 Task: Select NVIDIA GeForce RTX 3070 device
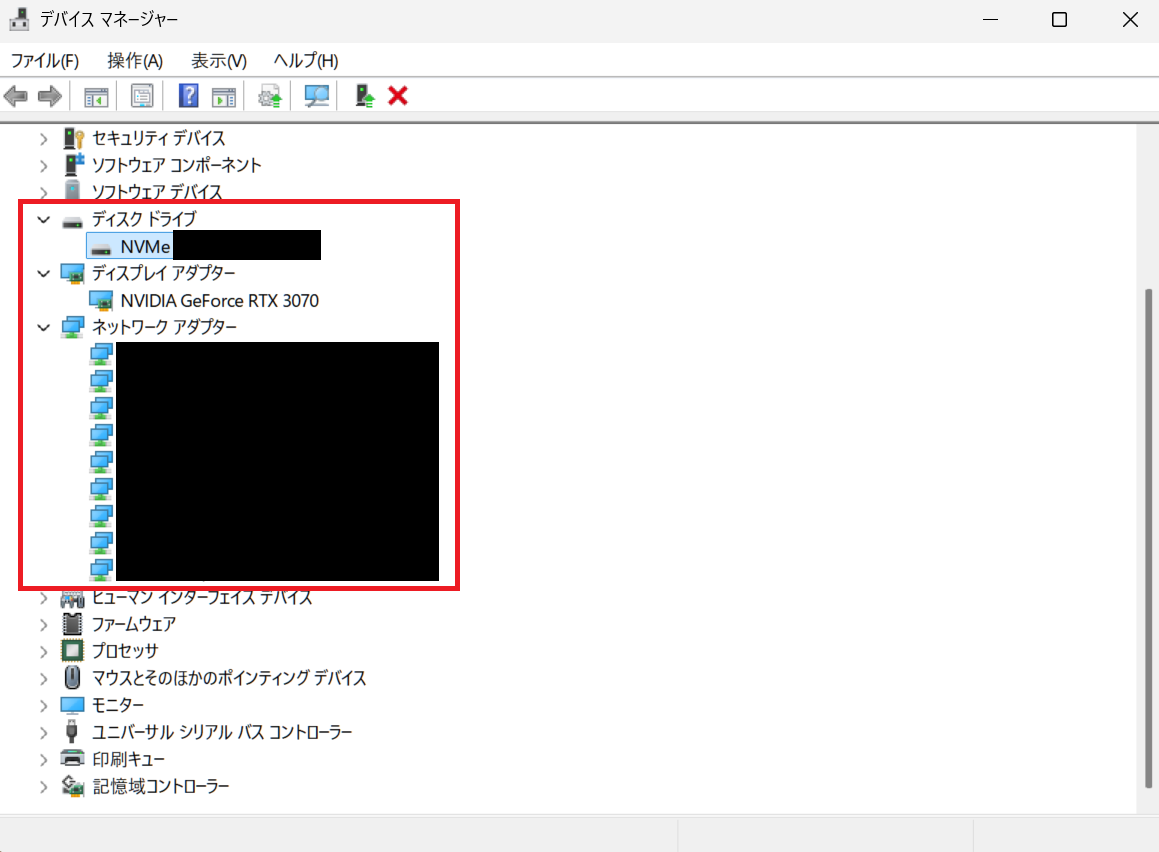(219, 300)
